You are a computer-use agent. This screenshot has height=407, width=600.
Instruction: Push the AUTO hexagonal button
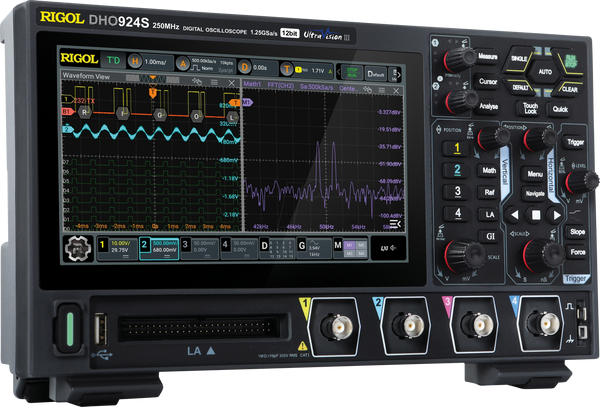tap(545, 72)
